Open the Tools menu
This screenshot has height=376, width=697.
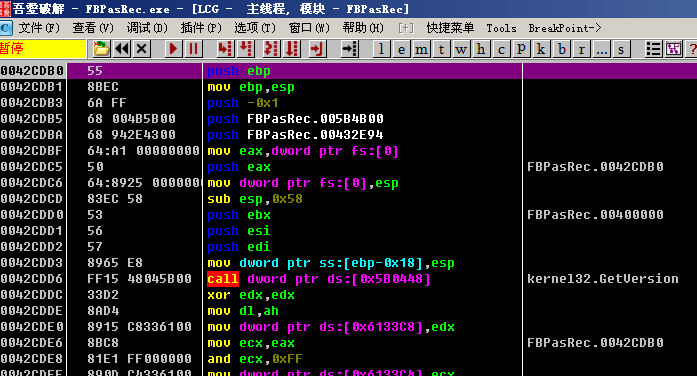click(501, 28)
